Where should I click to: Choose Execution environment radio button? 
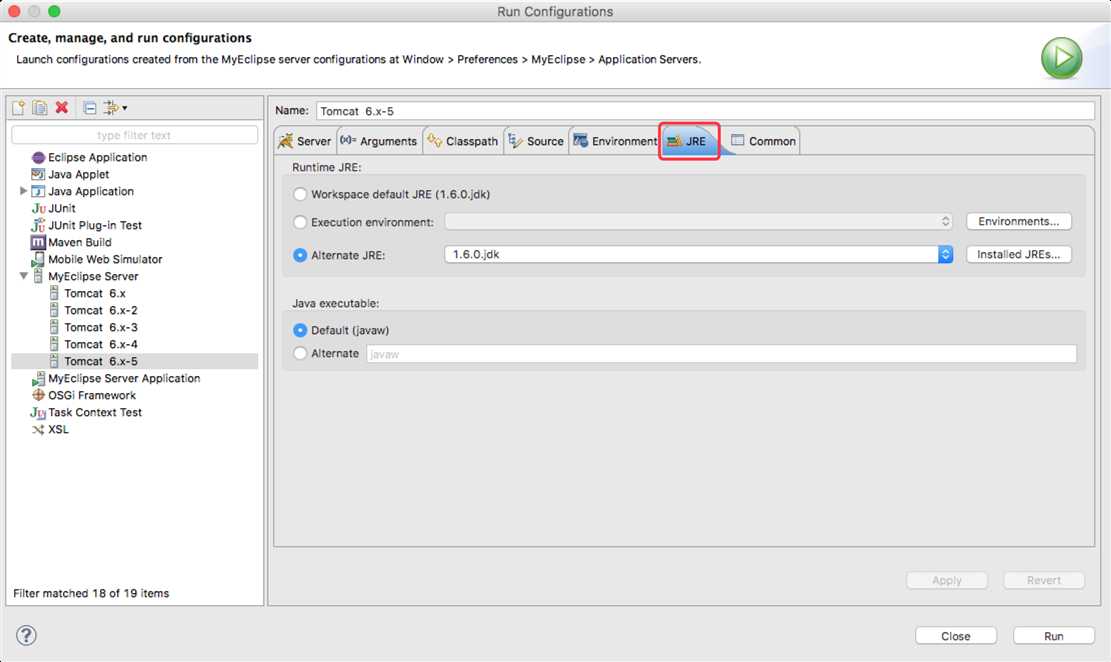point(300,222)
